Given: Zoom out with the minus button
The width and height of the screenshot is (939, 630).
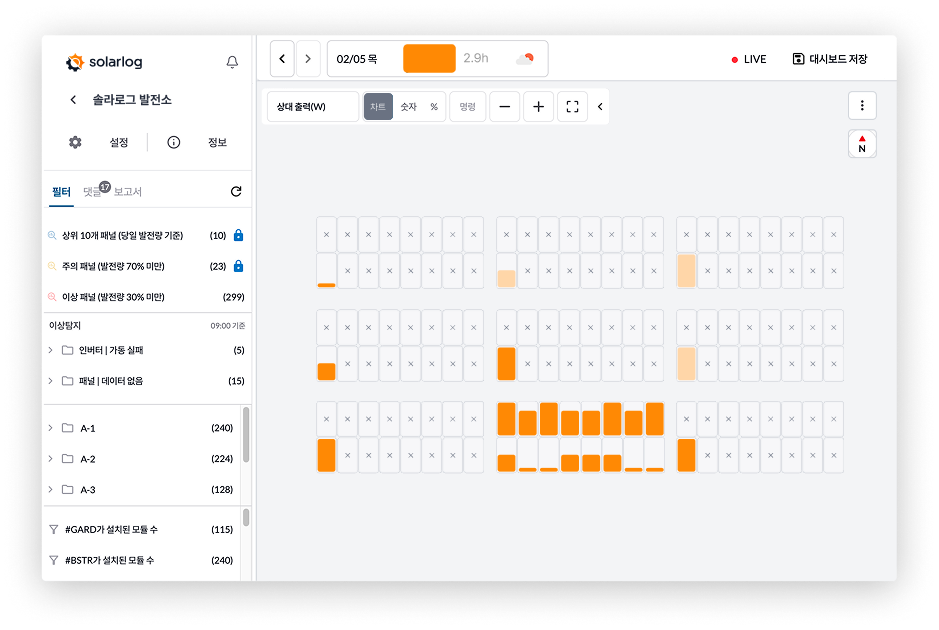Looking at the screenshot, I should point(505,107).
